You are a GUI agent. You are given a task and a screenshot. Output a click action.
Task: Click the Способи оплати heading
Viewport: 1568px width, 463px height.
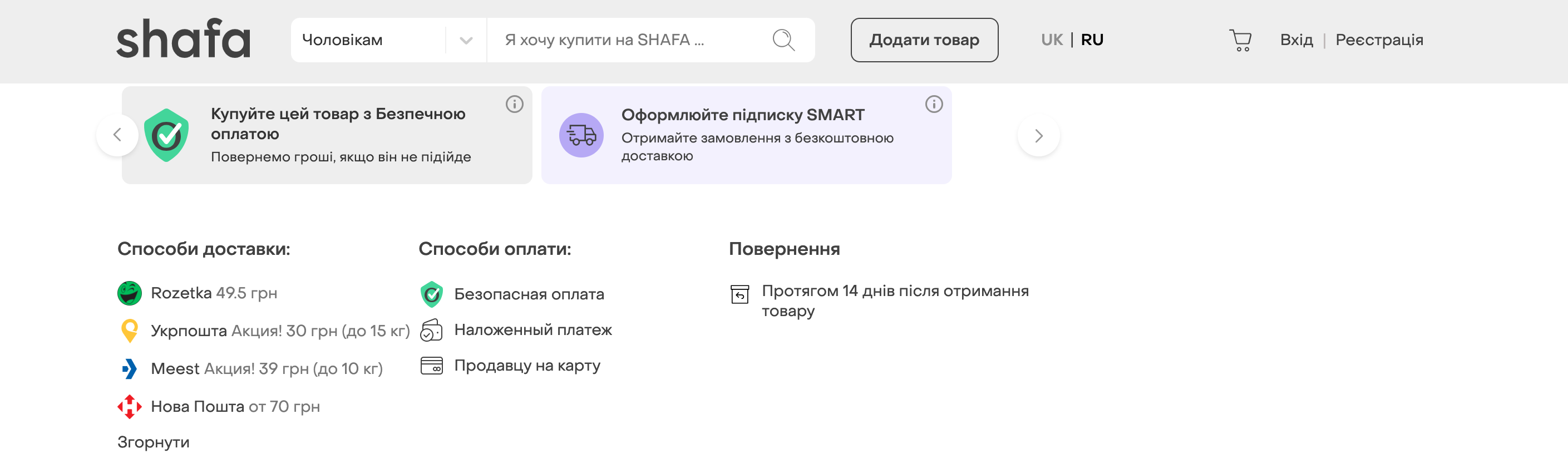(495, 249)
